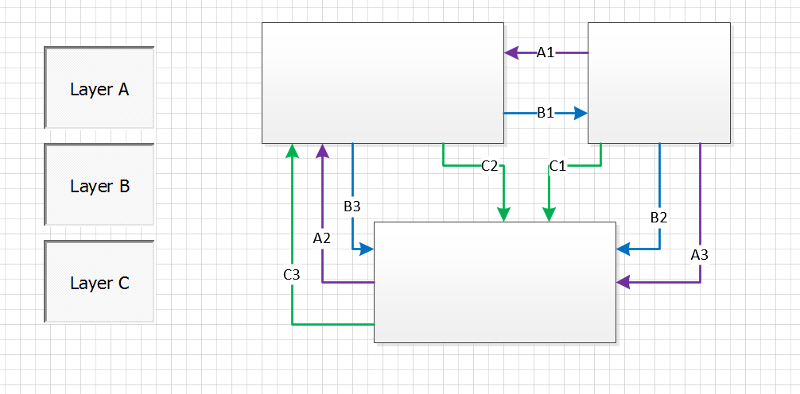
Task: Click the C3 green arrowhead under top-left box
Action: click(292, 151)
